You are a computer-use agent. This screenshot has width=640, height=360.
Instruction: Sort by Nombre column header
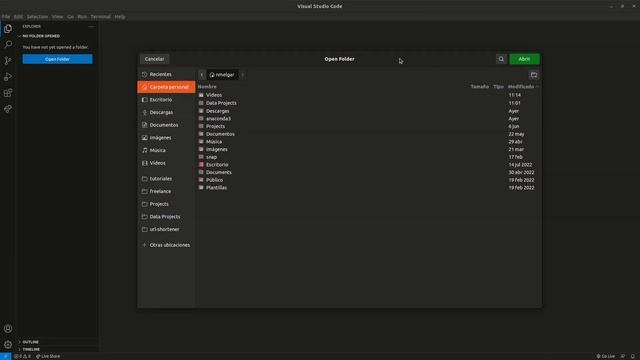click(x=207, y=87)
